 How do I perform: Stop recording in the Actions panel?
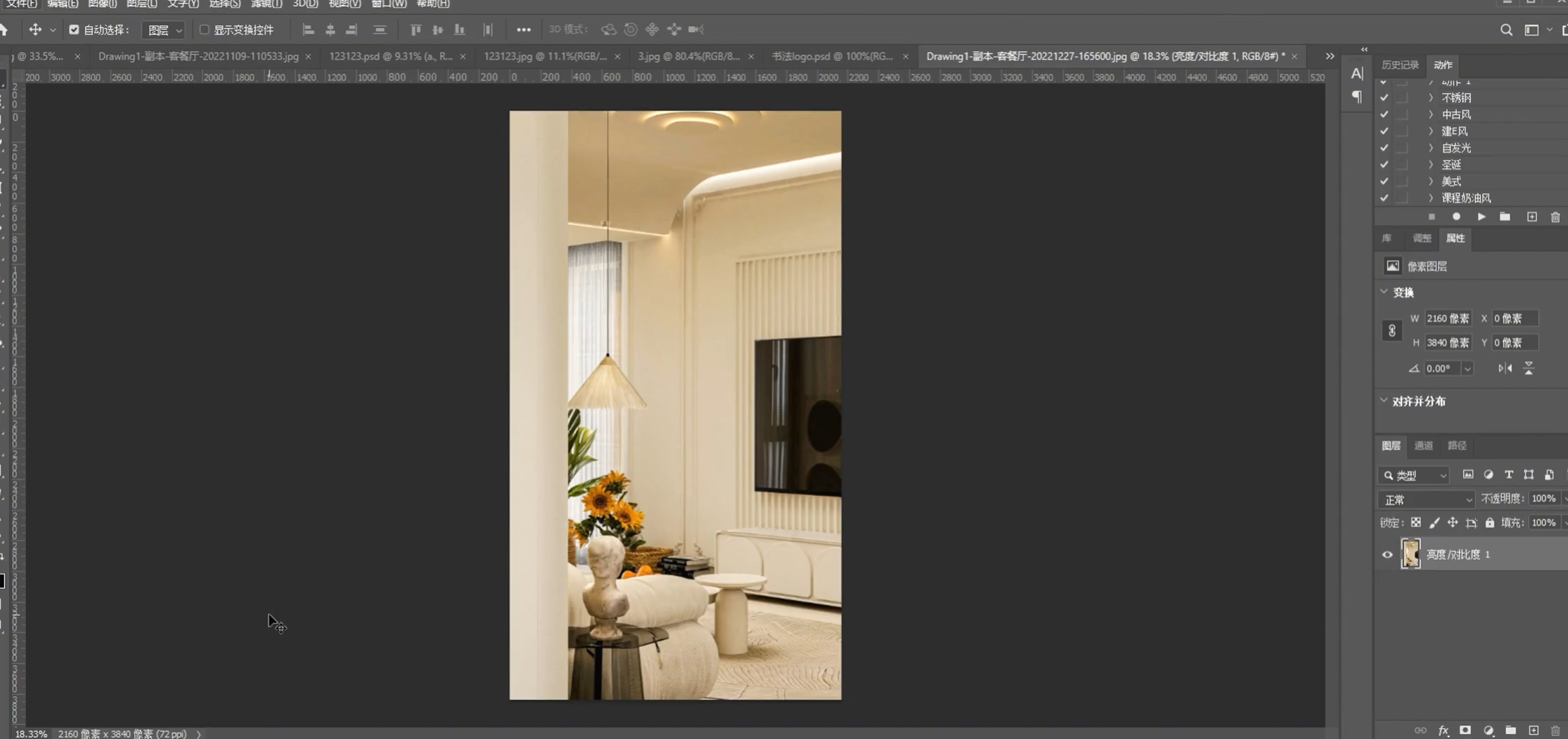[1432, 217]
